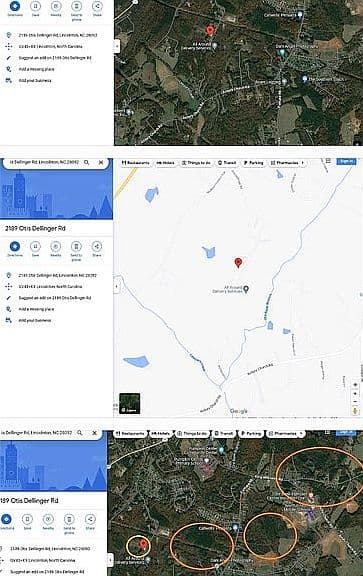Screen dimensions: 363x576
Task: Zoom out with the minus button on the road map
Action: coord(355,402)
